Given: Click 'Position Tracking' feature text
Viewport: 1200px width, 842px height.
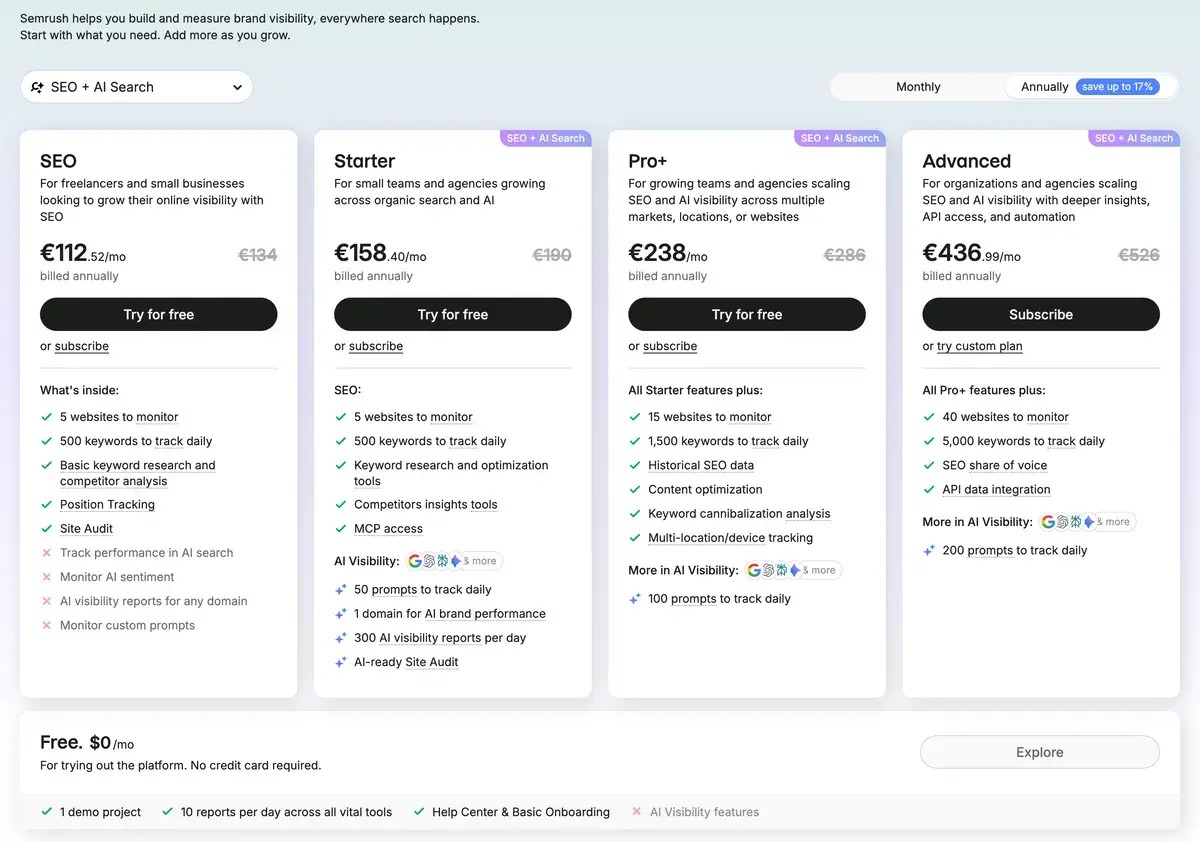Looking at the screenshot, I should click(x=107, y=505).
